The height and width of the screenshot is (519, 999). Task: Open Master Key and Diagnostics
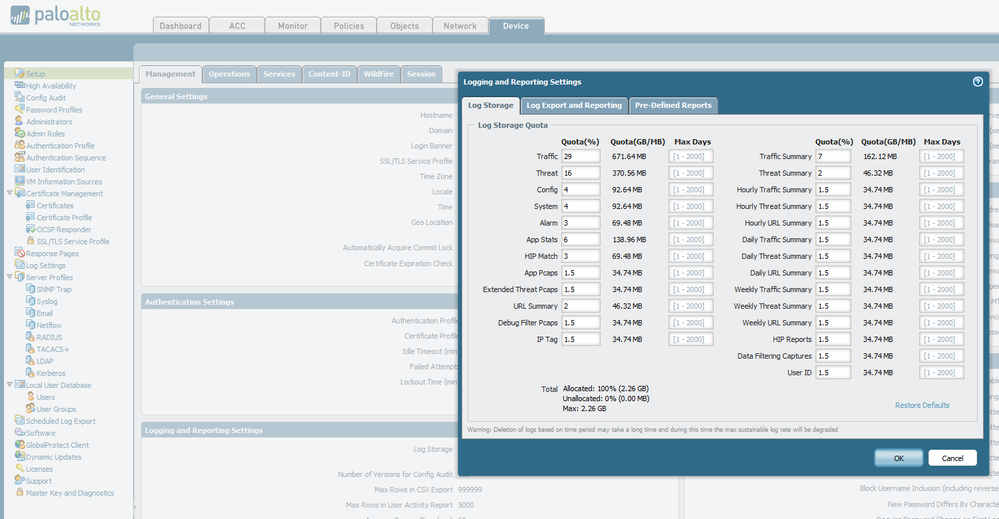tap(69, 493)
